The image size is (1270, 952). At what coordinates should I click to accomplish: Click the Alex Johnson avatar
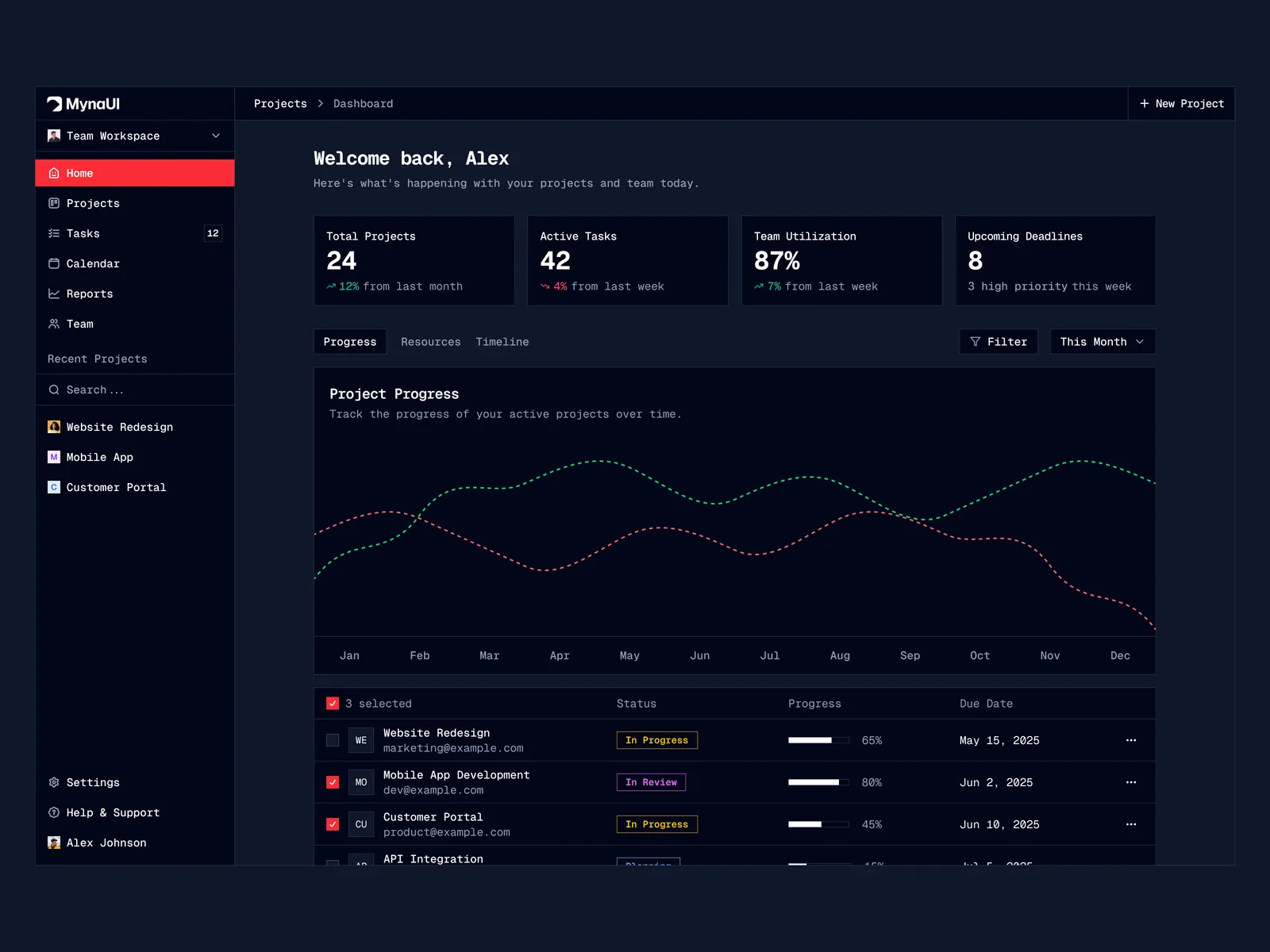point(54,843)
